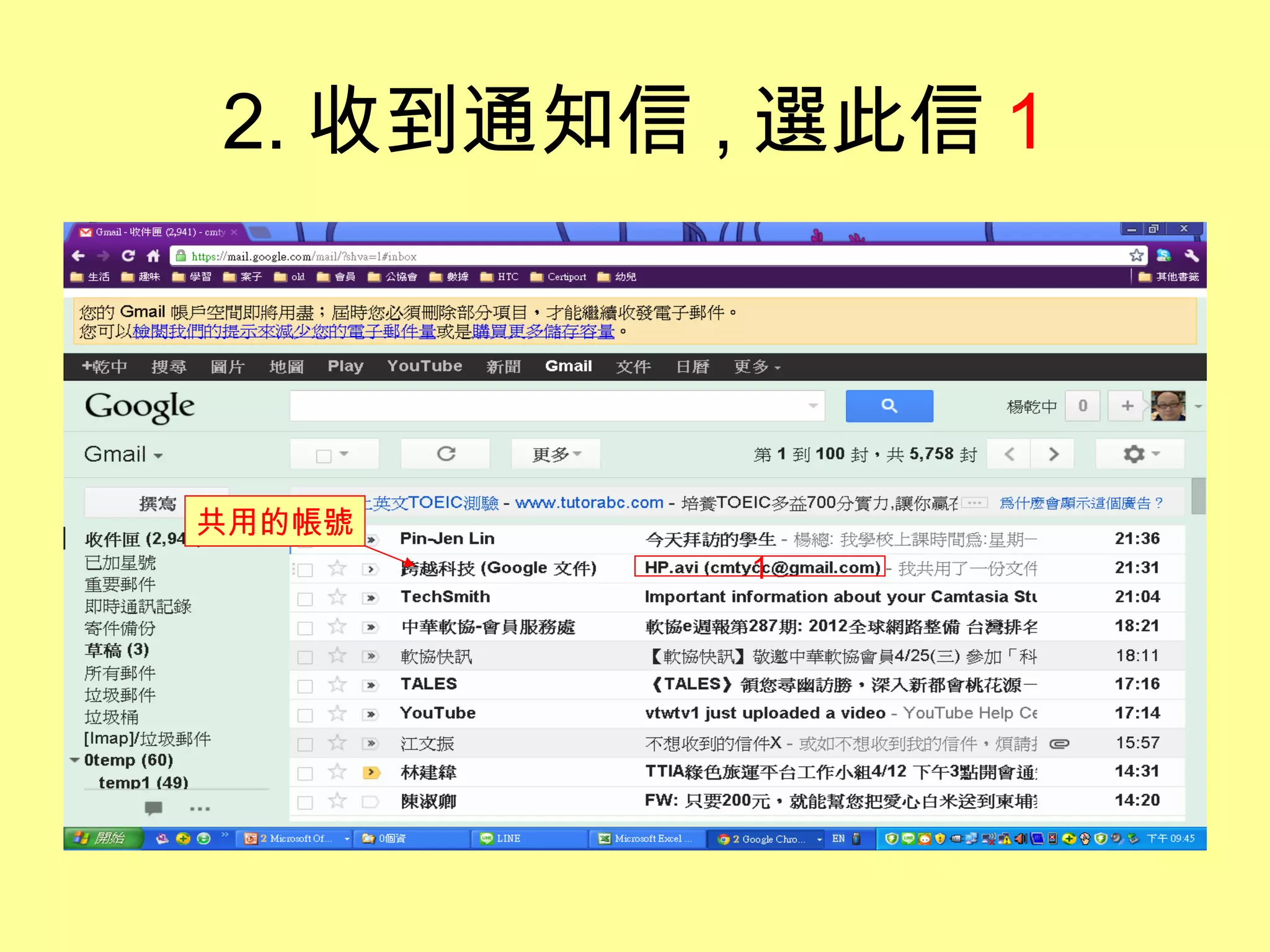Open the 生活 bookmark folder
The image size is (1270, 952).
tap(91, 276)
